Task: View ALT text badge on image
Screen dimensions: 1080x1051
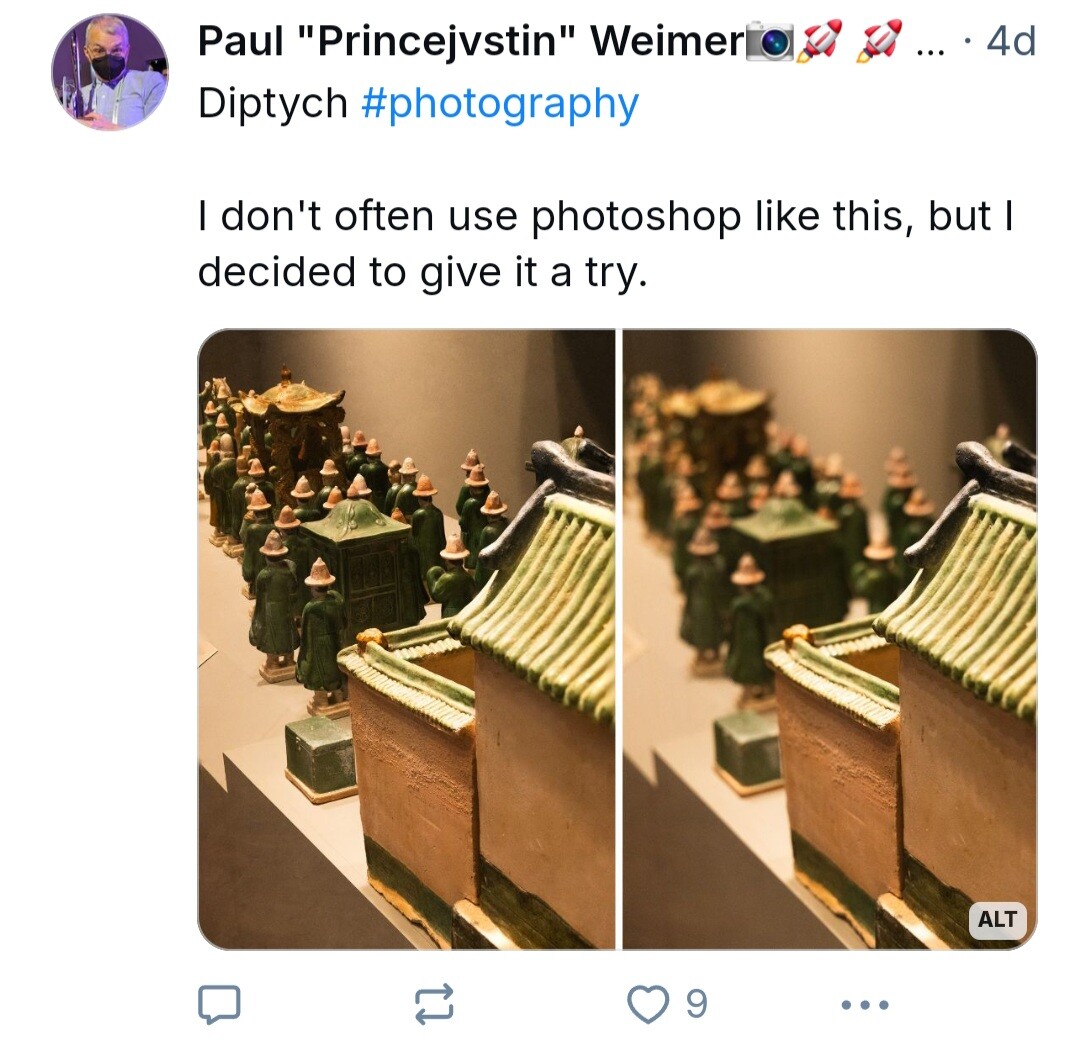Action: point(997,919)
